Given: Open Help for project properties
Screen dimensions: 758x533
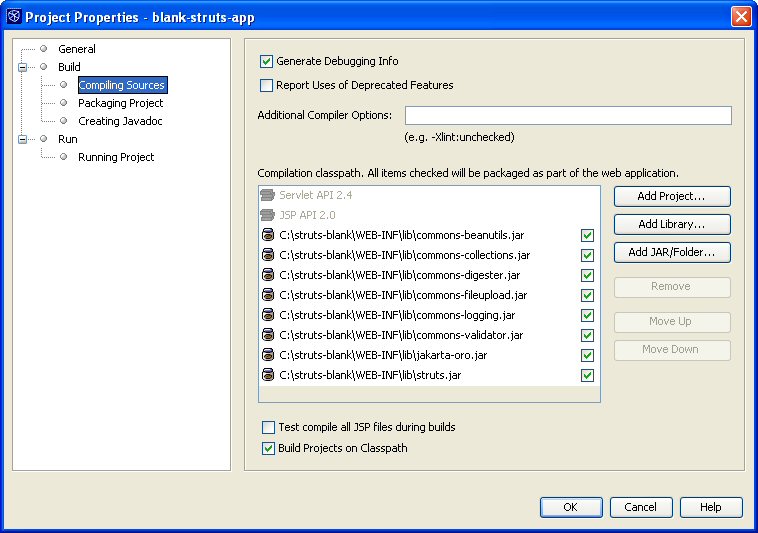Looking at the screenshot, I should [711, 507].
